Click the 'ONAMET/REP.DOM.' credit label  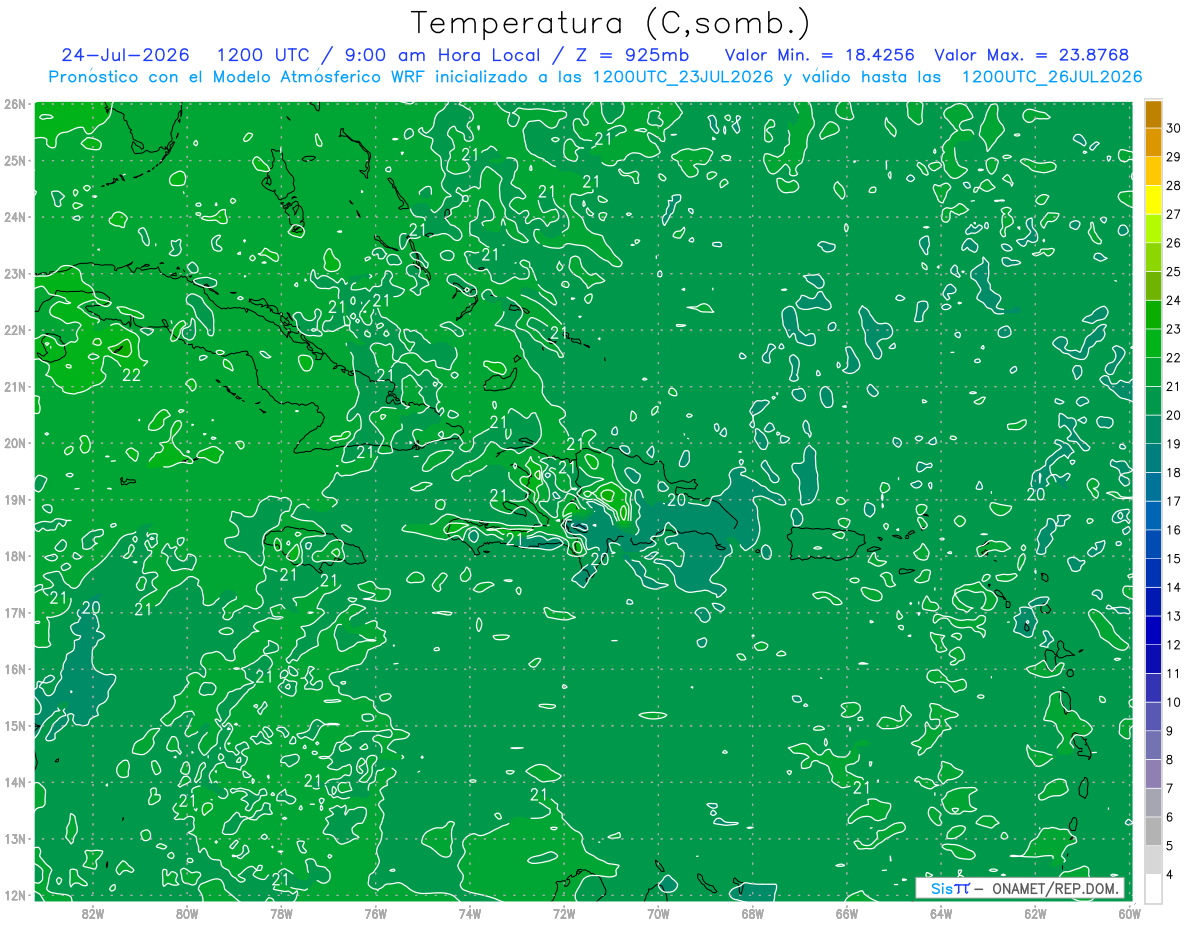[x=1053, y=888]
